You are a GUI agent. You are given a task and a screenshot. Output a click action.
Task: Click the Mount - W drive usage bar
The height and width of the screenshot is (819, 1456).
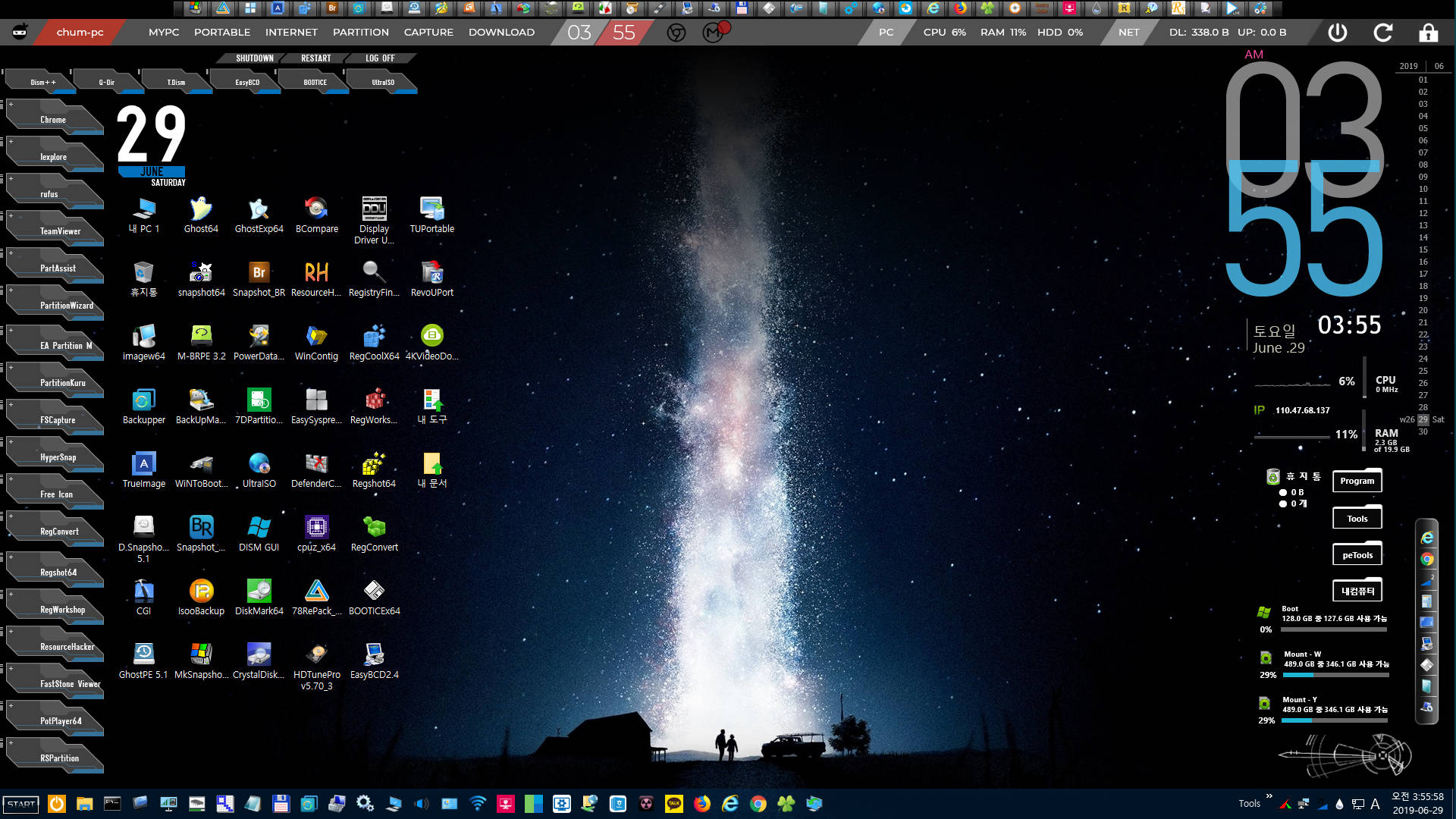1335,675
